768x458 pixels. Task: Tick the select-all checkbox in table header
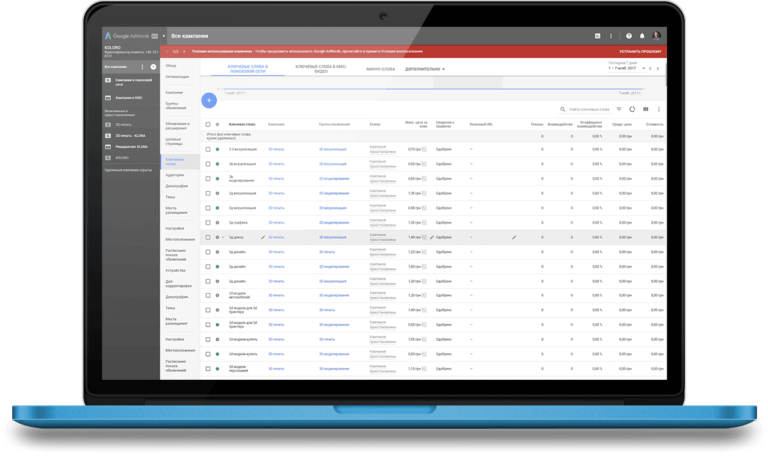(208, 124)
